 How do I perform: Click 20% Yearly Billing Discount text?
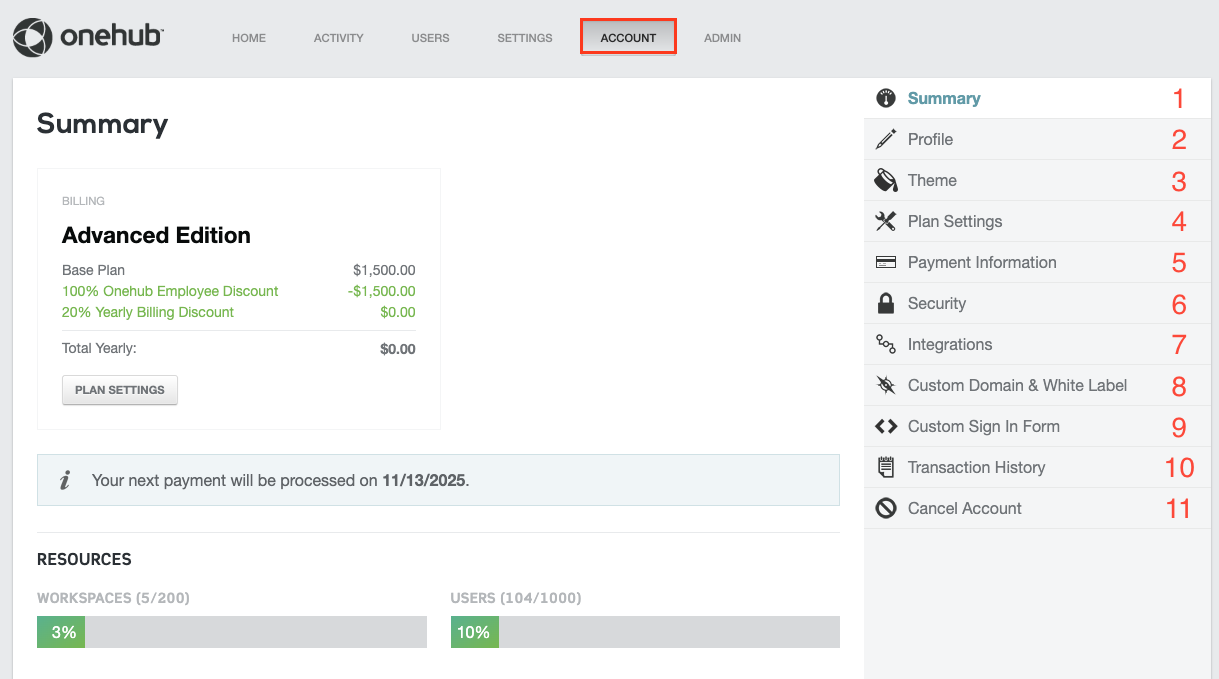tap(148, 312)
